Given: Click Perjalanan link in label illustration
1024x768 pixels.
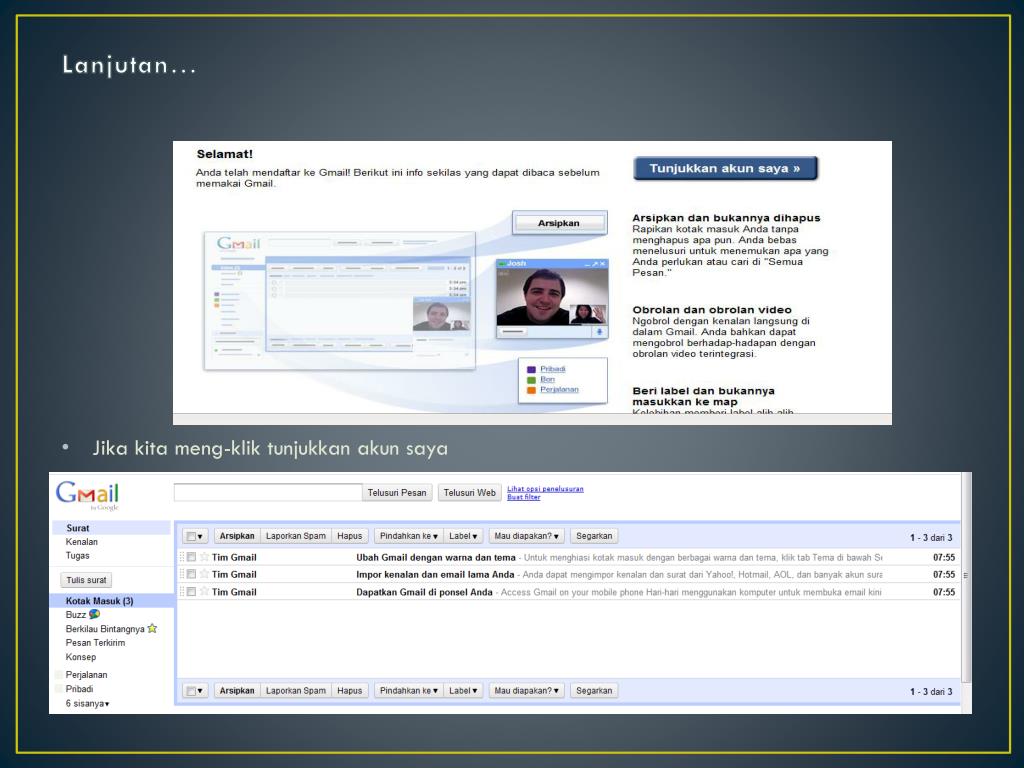Looking at the screenshot, I should (x=559, y=390).
